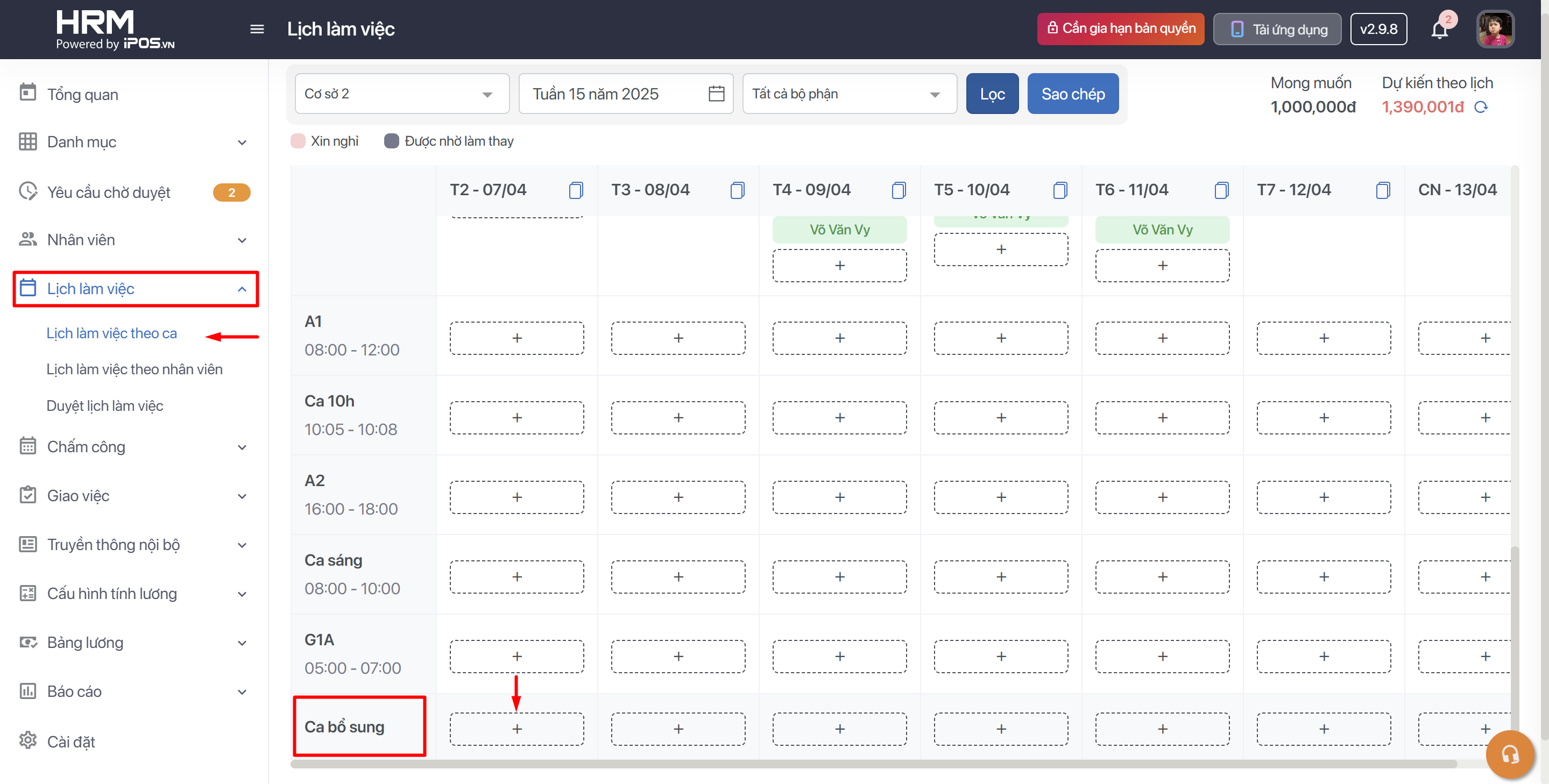Click the user avatar thumbnail
1549x784 pixels.
(x=1495, y=29)
